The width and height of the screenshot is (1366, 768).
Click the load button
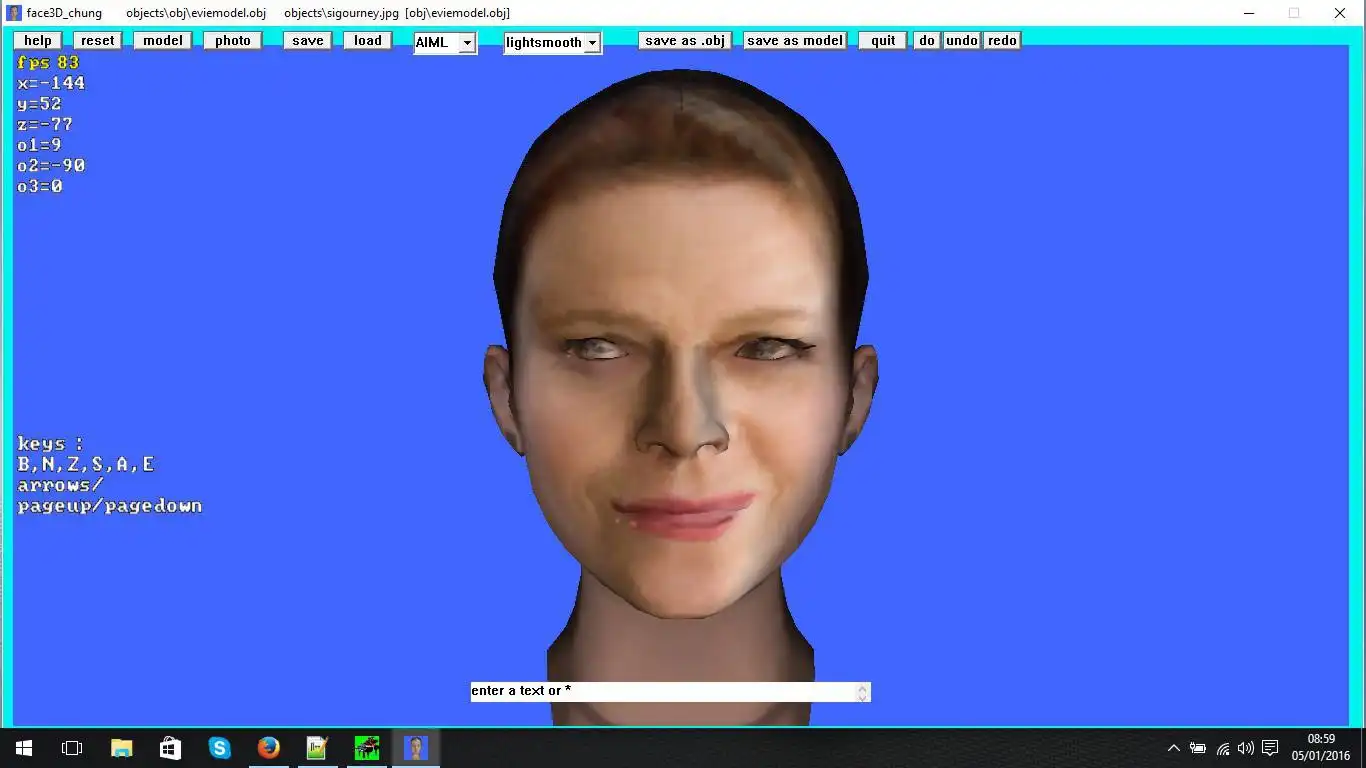[368, 41]
